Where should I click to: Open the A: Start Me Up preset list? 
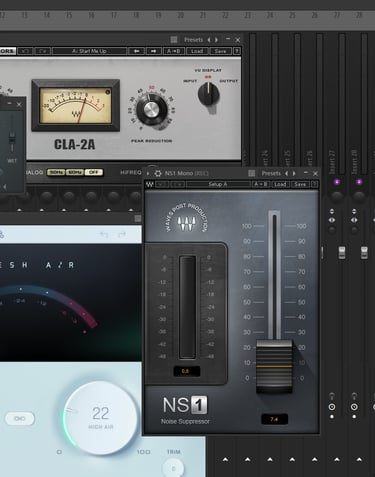click(x=89, y=51)
